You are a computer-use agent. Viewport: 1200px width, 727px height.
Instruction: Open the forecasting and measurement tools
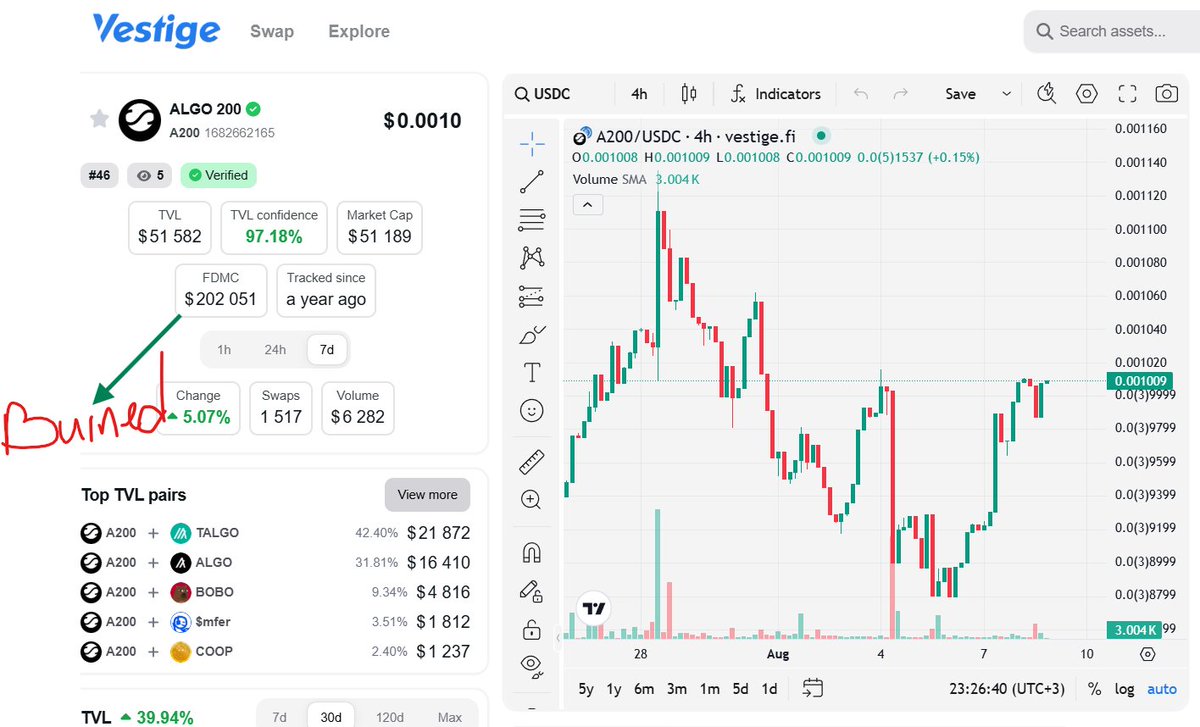532,296
